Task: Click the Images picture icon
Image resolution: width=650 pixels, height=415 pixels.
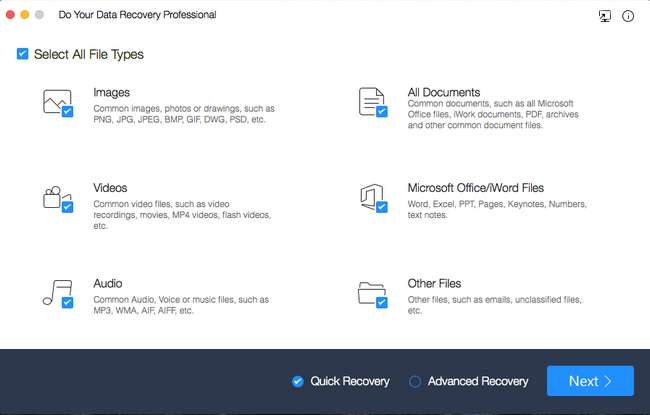Action: coord(57,102)
